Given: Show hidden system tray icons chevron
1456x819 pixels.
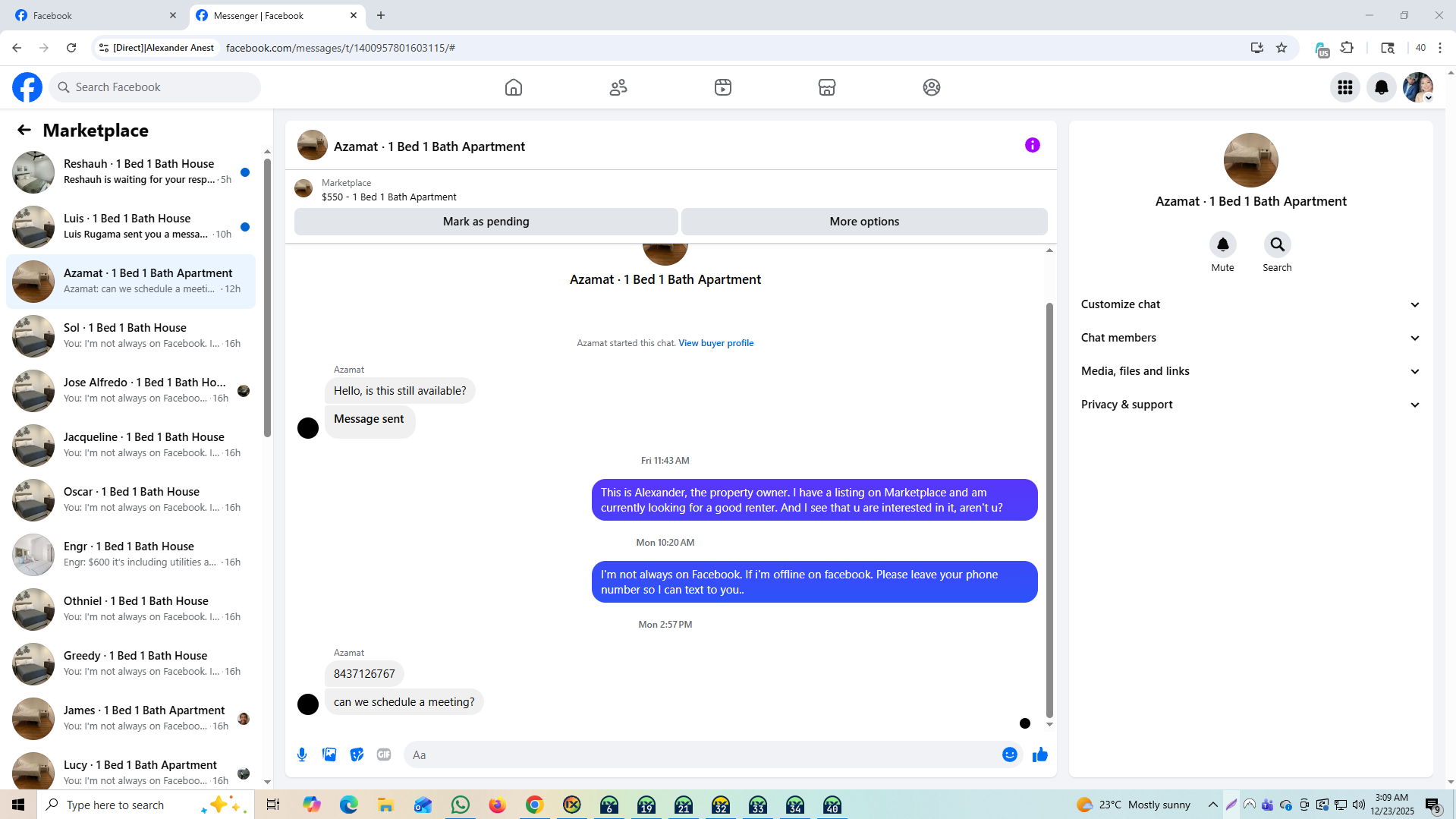Looking at the screenshot, I should (x=1213, y=805).
